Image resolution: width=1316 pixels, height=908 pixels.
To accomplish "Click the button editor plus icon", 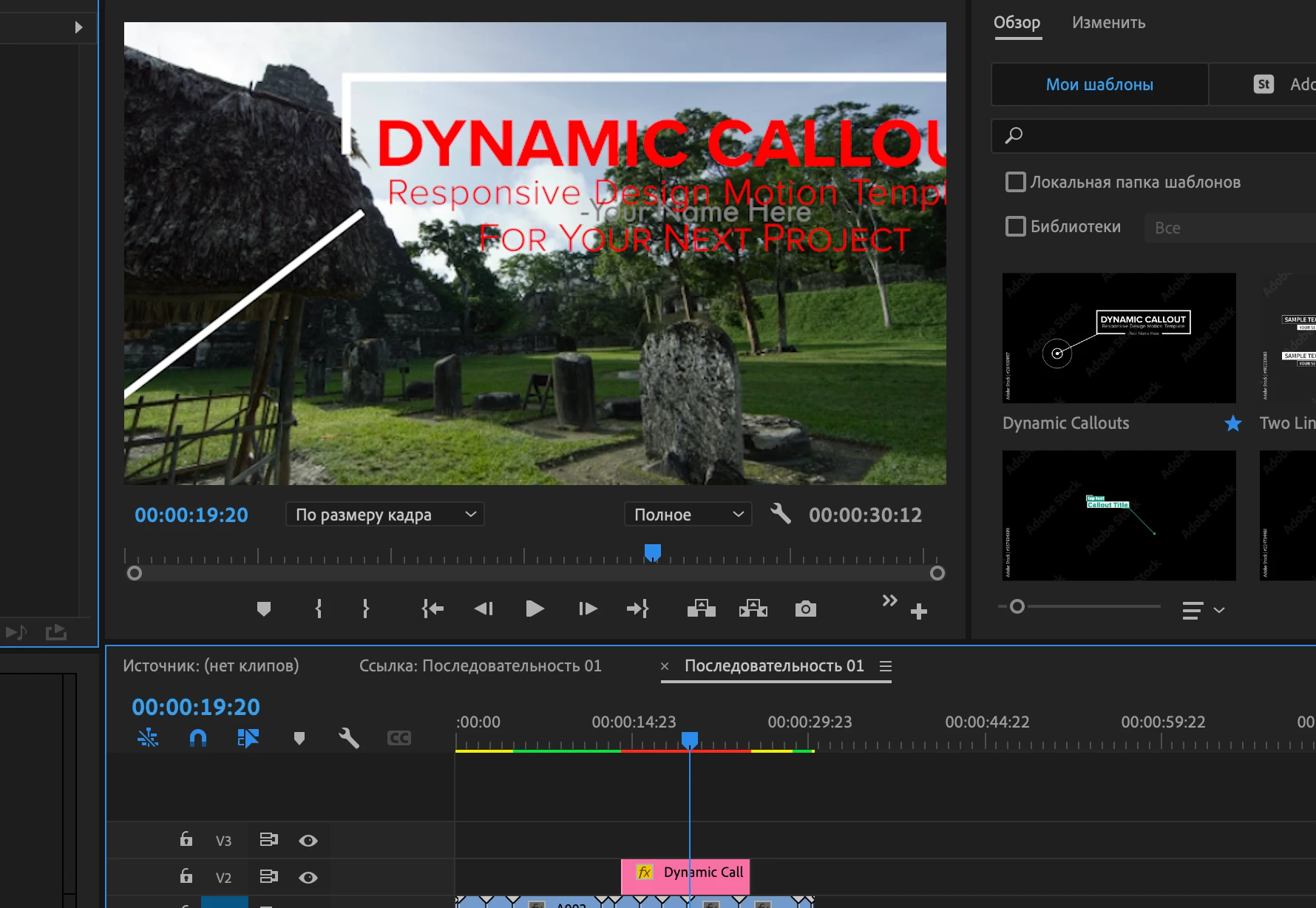I will coord(919,611).
